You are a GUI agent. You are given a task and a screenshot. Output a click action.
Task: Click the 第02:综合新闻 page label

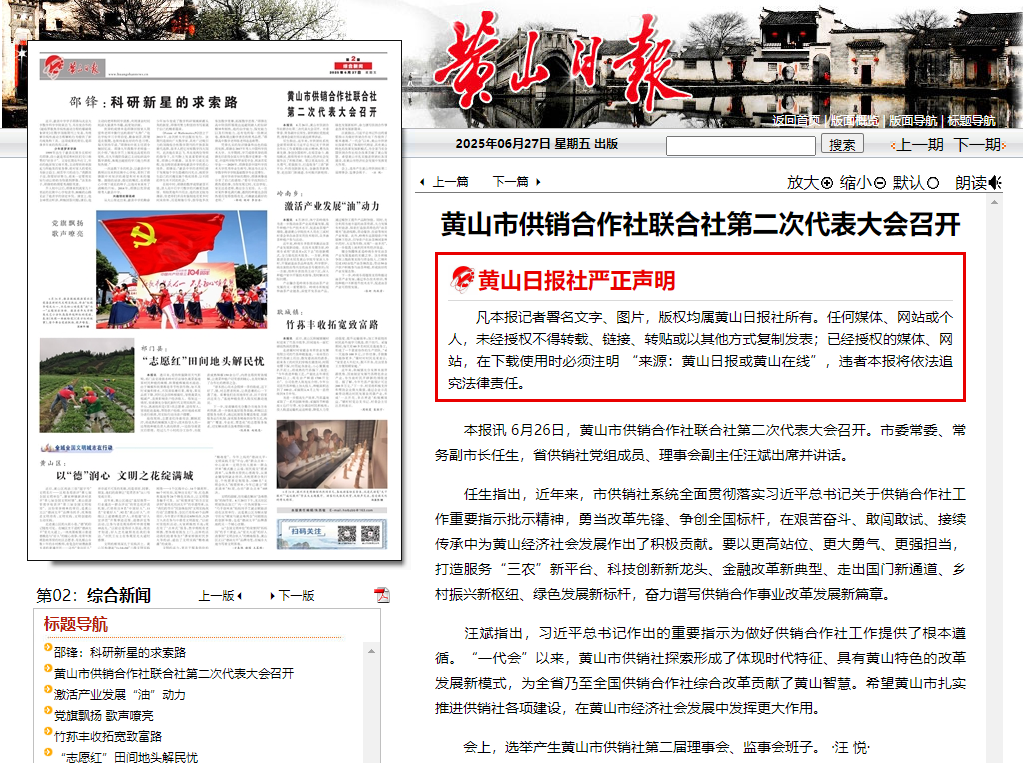pos(93,595)
